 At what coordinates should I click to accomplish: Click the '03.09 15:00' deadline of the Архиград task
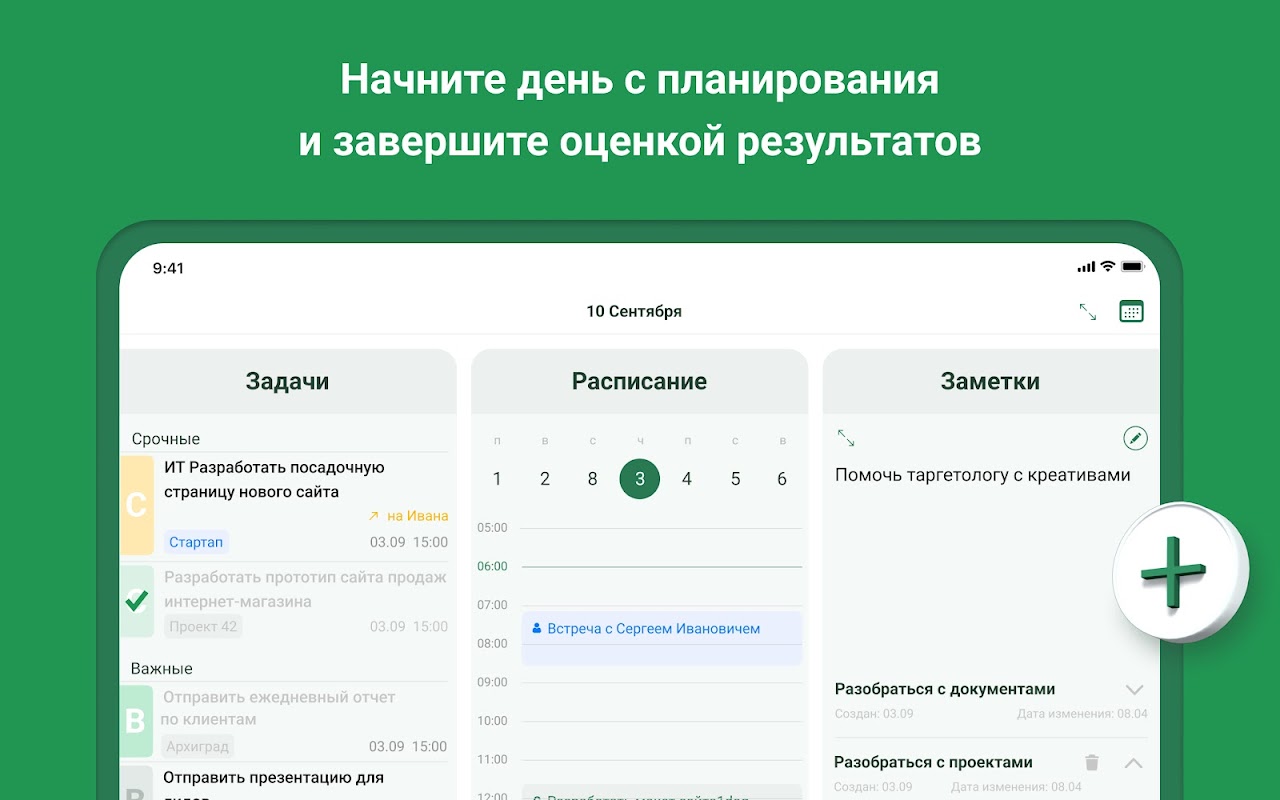click(408, 746)
